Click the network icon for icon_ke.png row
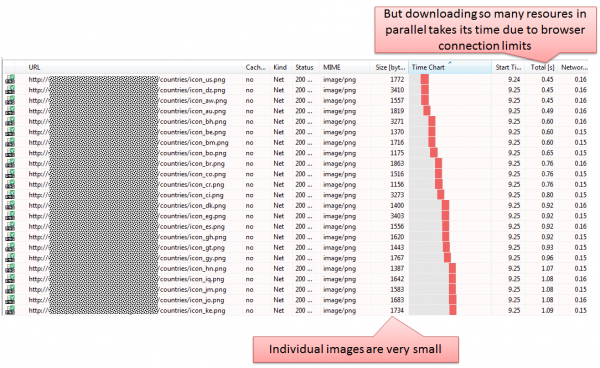The height and width of the screenshot is (368, 600). click(10, 311)
